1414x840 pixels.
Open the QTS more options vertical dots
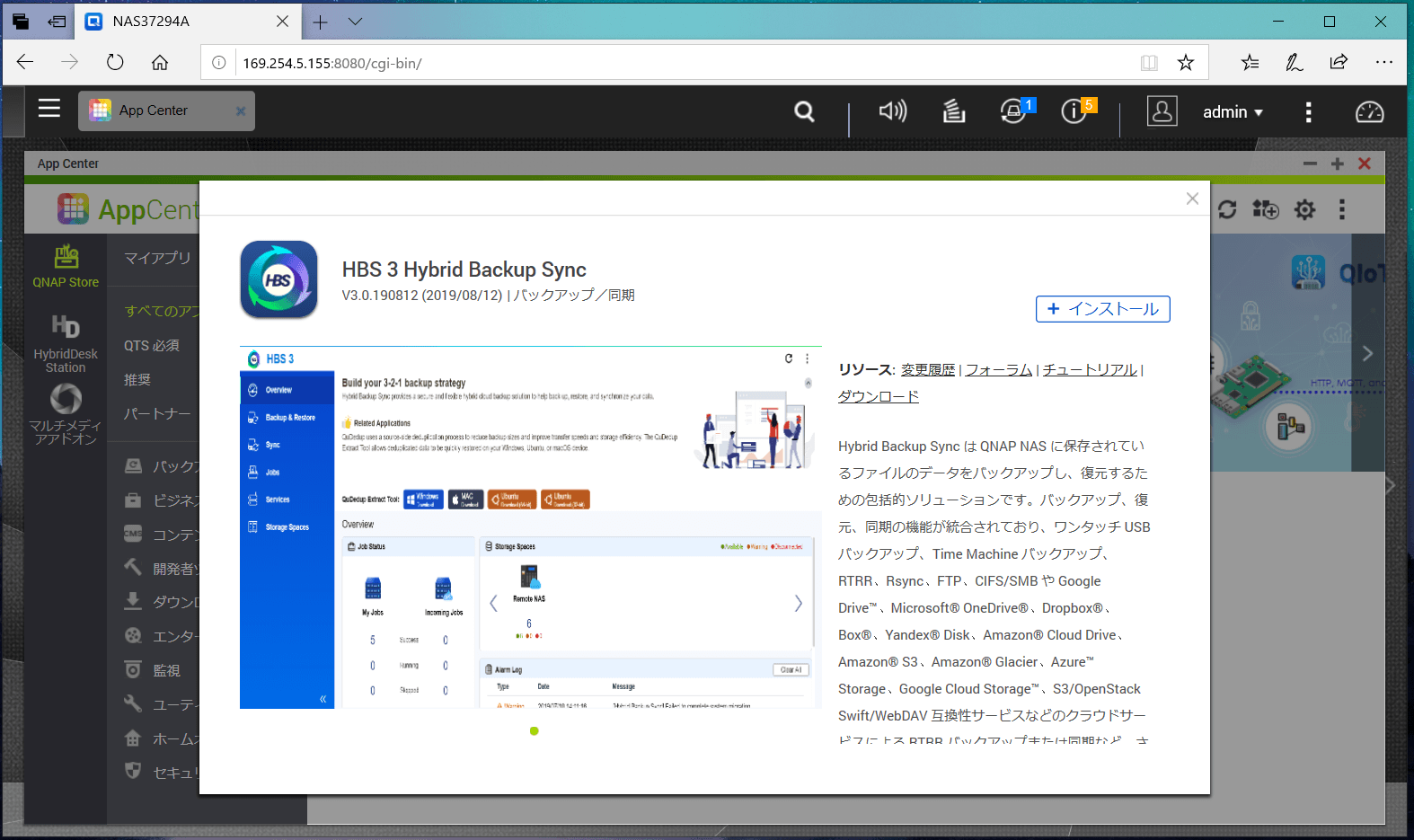[x=1308, y=111]
